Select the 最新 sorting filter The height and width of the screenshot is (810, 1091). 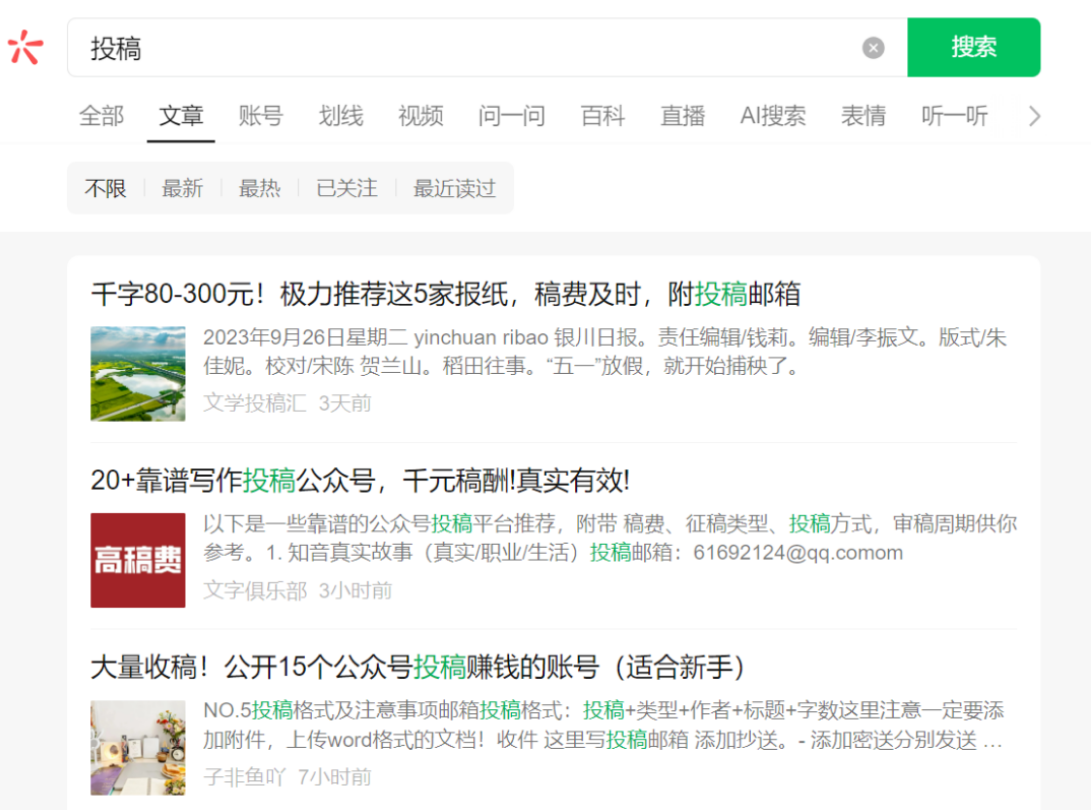tap(183, 188)
